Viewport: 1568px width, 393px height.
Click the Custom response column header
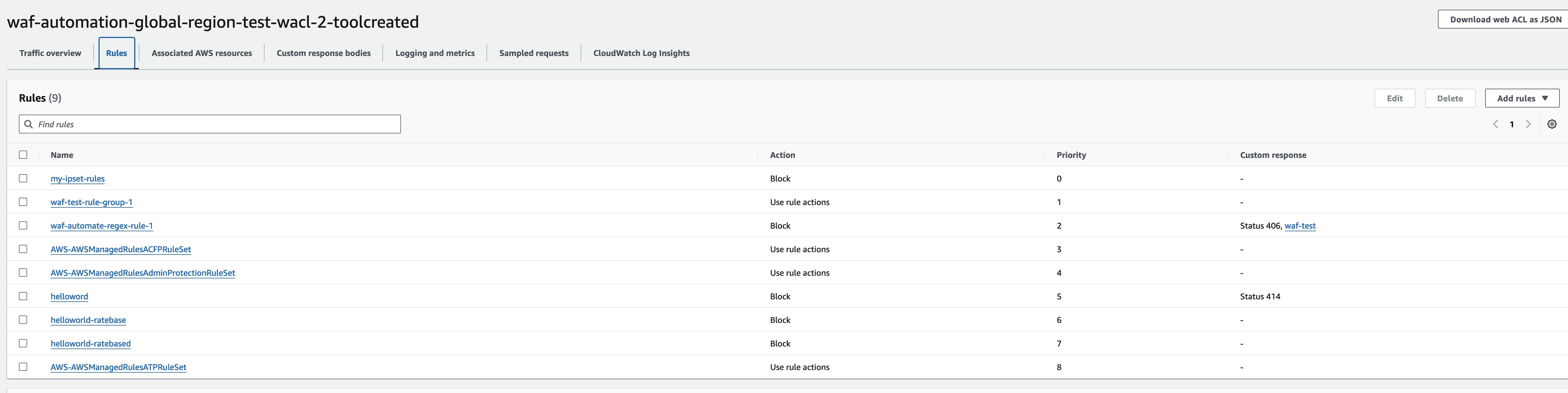(1273, 155)
